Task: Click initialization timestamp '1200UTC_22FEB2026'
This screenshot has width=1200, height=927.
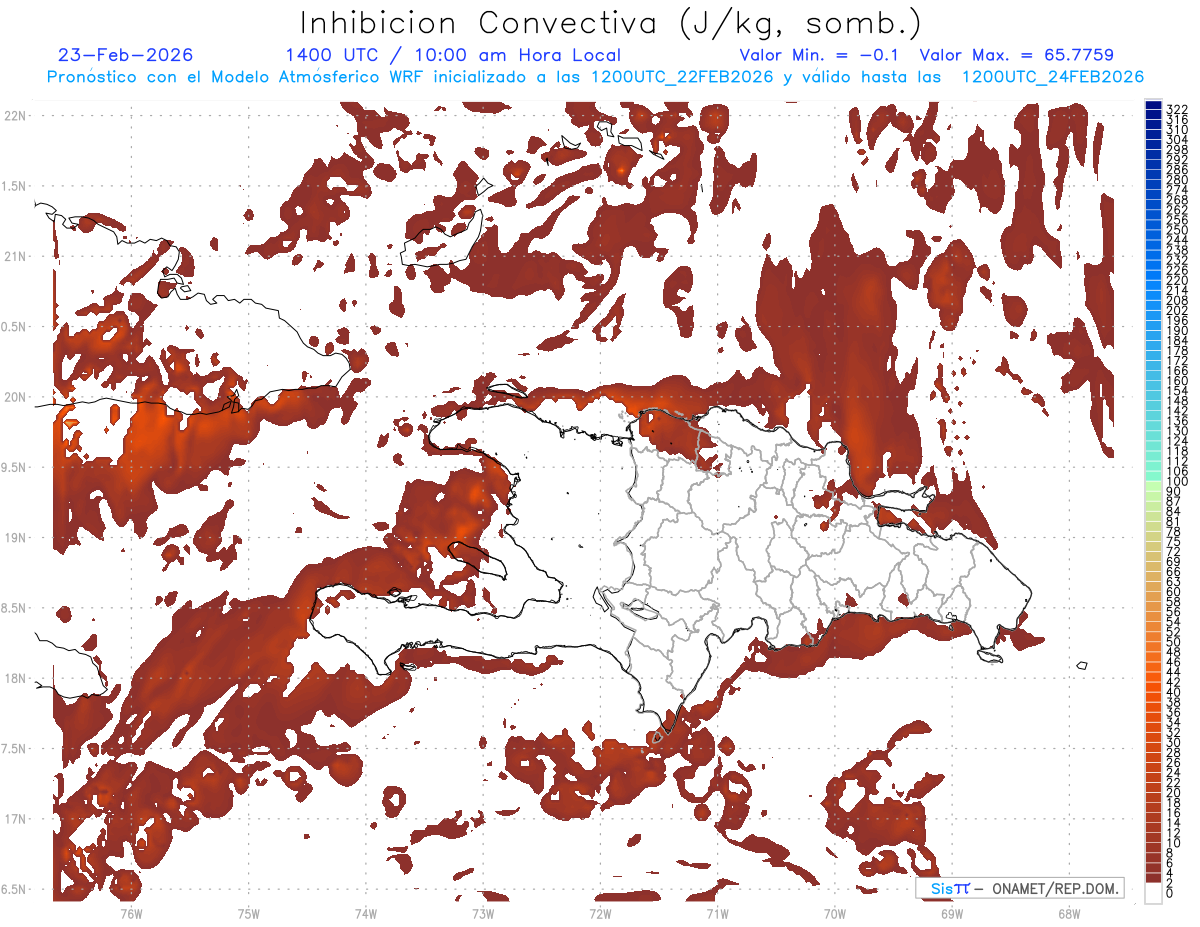Action: tap(681, 77)
